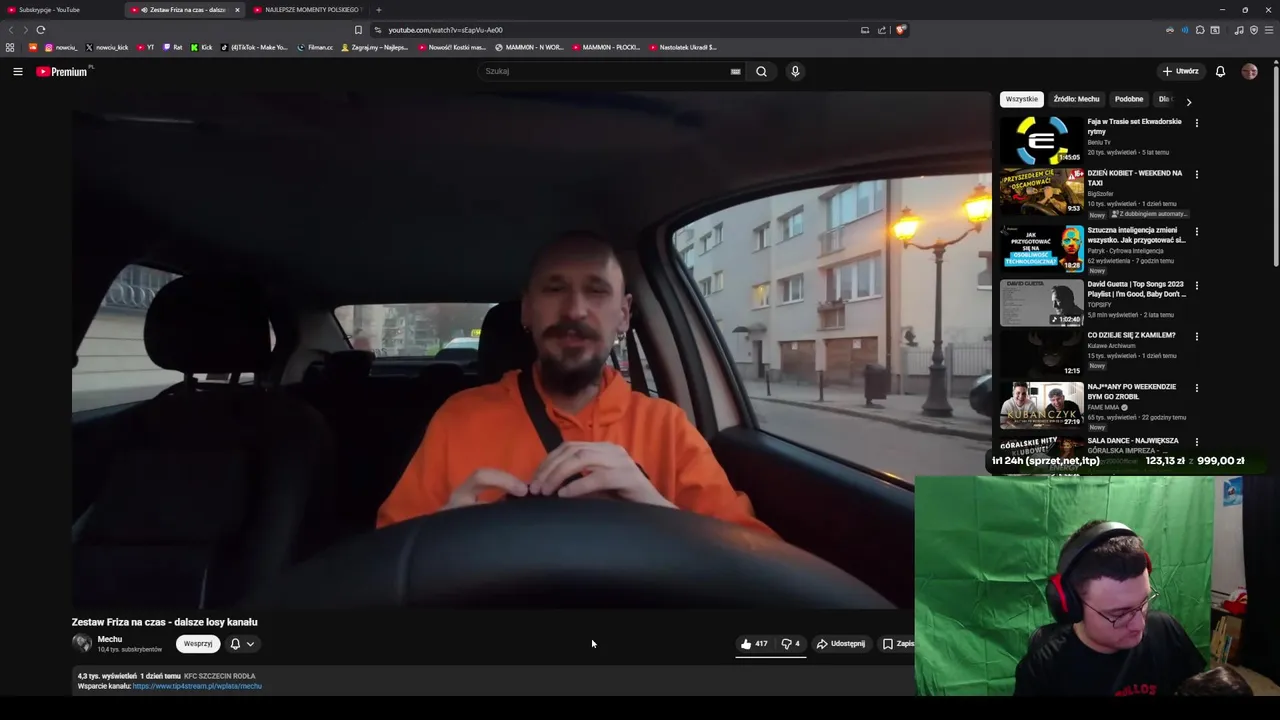
Task: Open the Filman.cc bookmark
Action: (315, 47)
